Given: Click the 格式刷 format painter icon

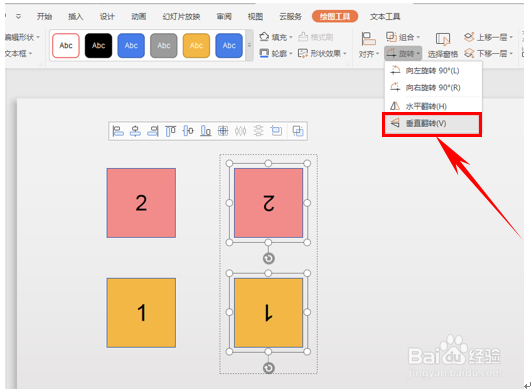Looking at the screenshot, I should point(303,37).
